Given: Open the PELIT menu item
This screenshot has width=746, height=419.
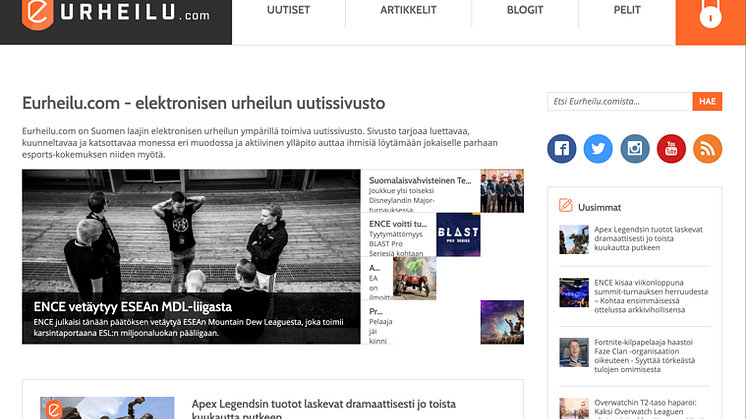Looking at the screenshot, I should [x=627, y=10].
